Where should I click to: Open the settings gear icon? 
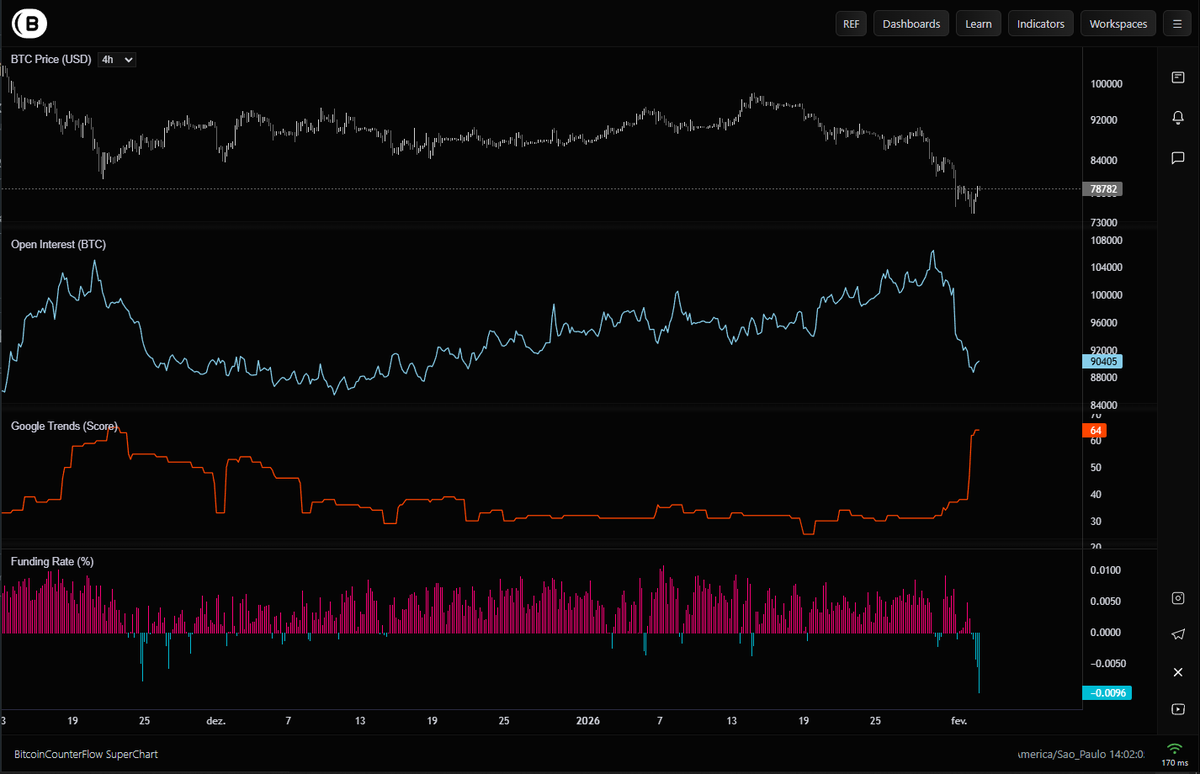[x=1178, y=598]
